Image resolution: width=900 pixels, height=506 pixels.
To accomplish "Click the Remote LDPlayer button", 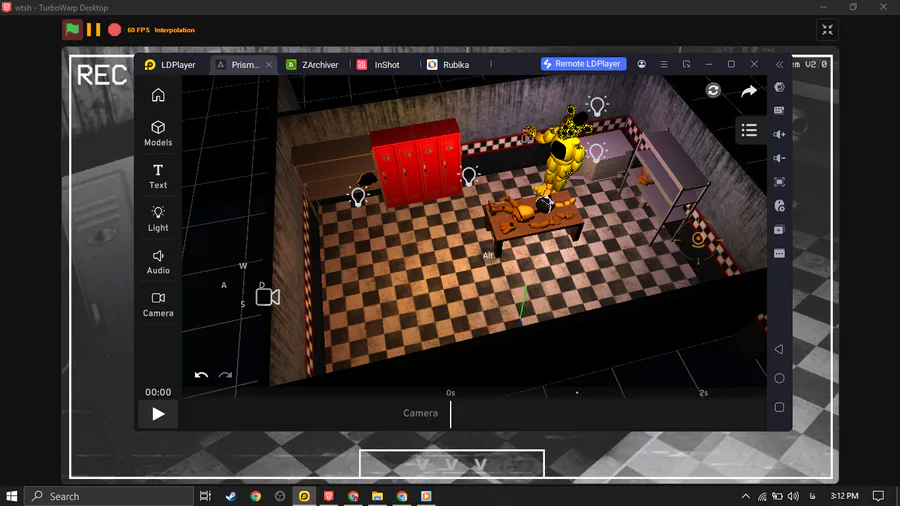I will tap(583, 64).
